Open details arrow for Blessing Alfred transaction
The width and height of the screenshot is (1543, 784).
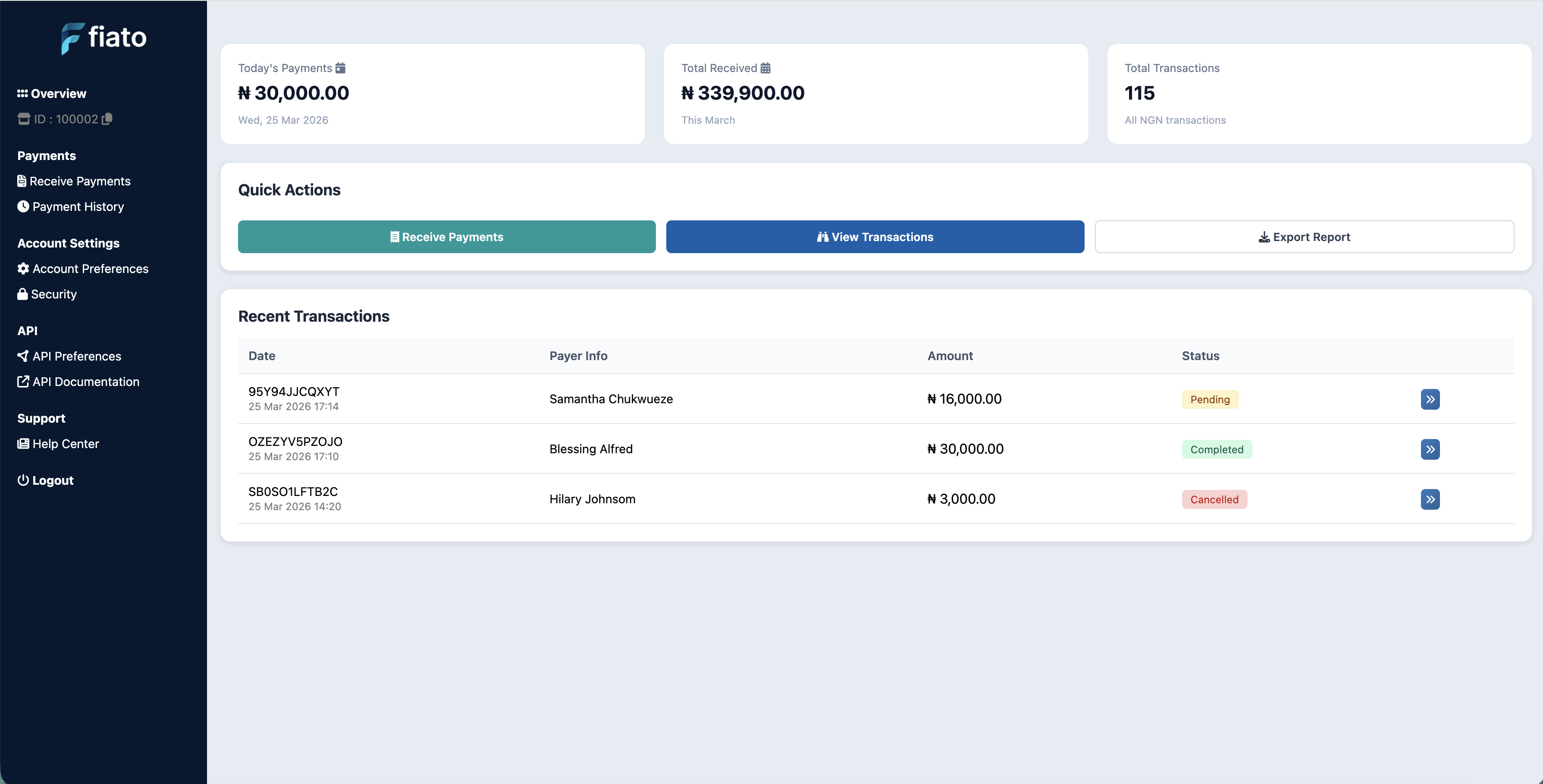[1430, 449]
